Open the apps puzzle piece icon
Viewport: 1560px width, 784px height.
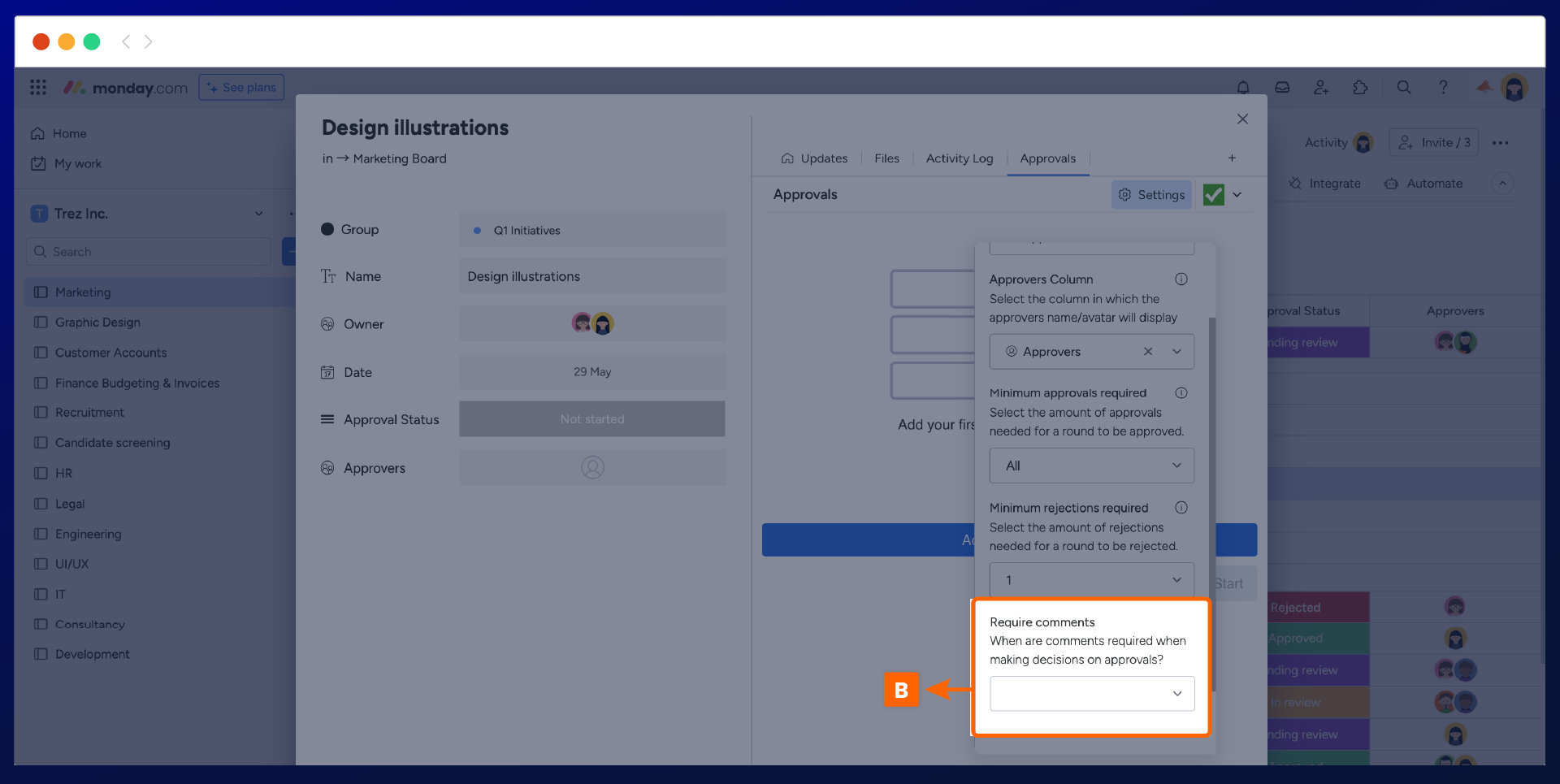tap(1360, 88)
